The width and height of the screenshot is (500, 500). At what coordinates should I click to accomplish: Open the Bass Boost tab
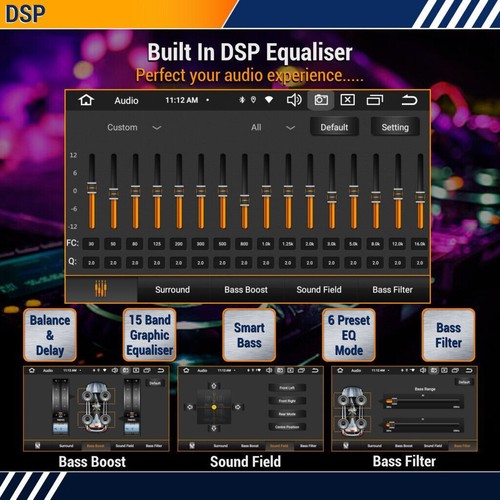pos(246,290)
